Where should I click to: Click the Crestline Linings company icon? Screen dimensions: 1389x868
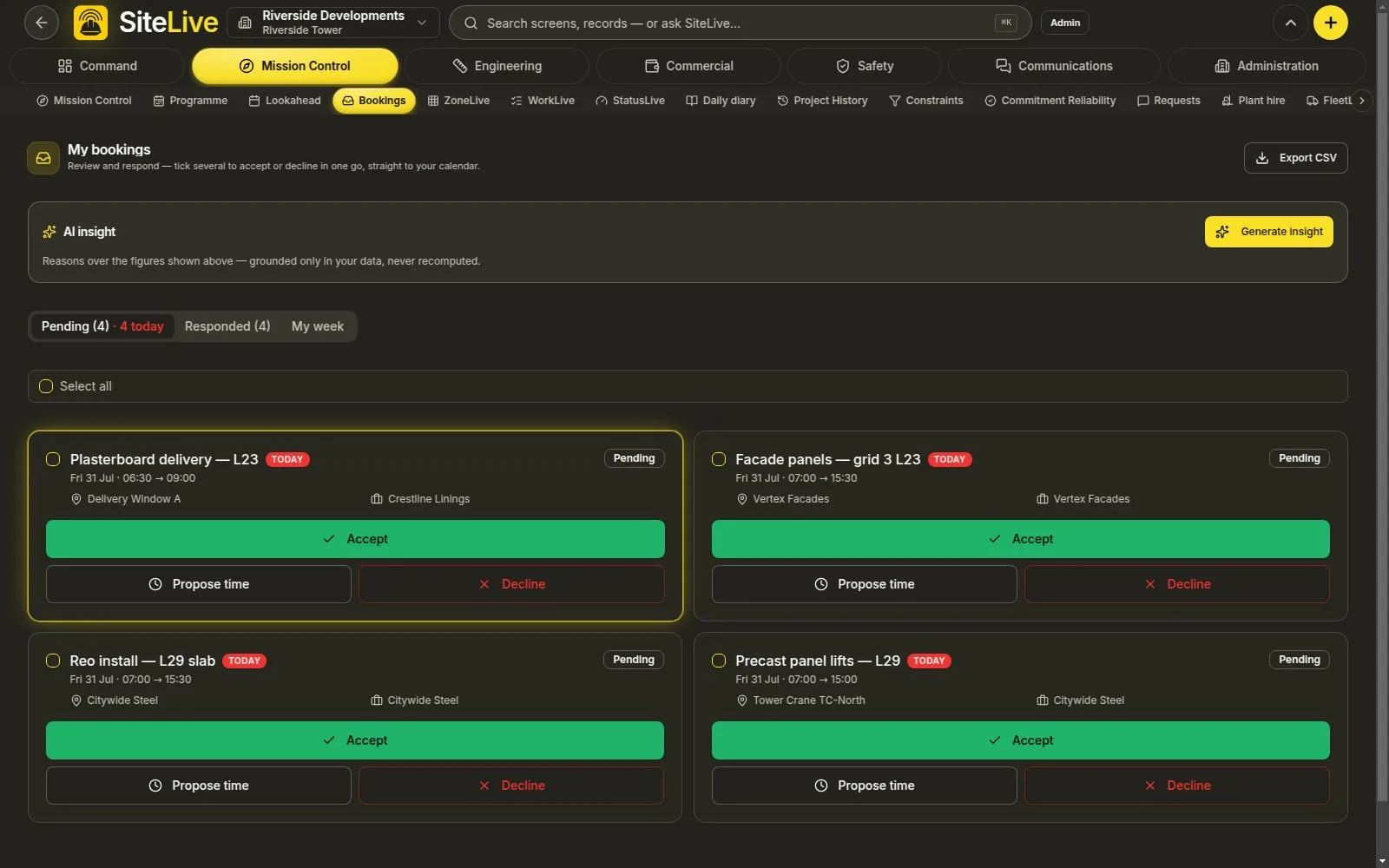pyautogui.click(x=377, y=499)
